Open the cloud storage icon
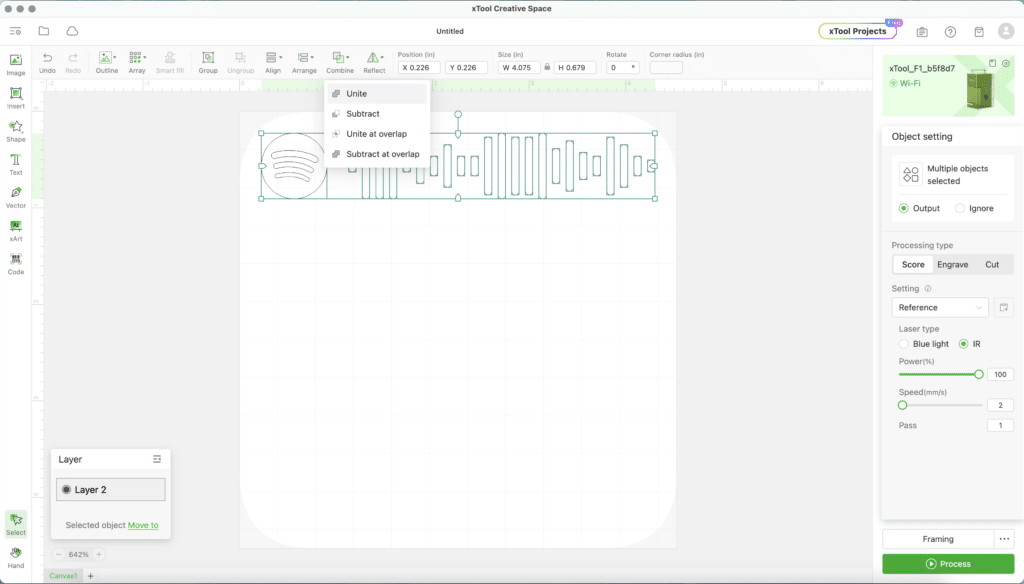 pyautogui.click(x=72, y=31)
